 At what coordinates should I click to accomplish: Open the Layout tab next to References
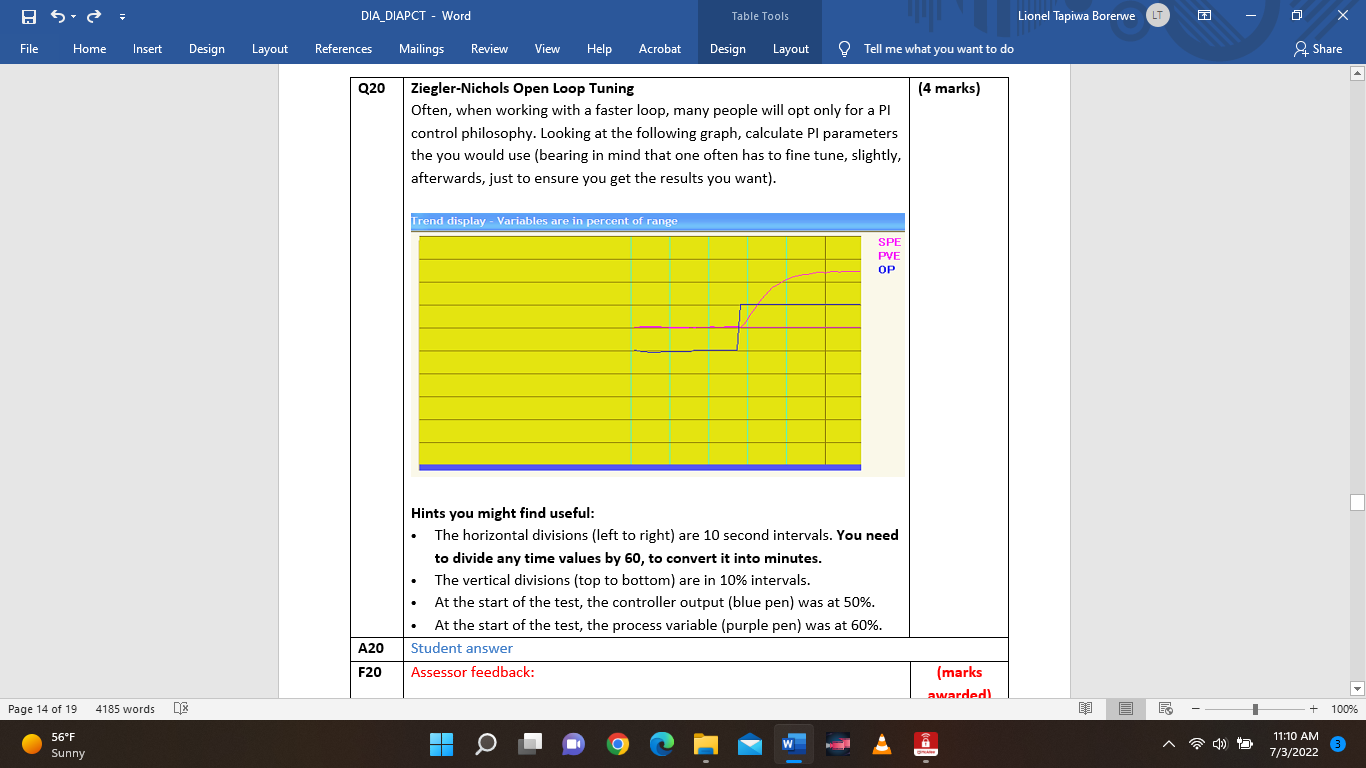[270, 48]
